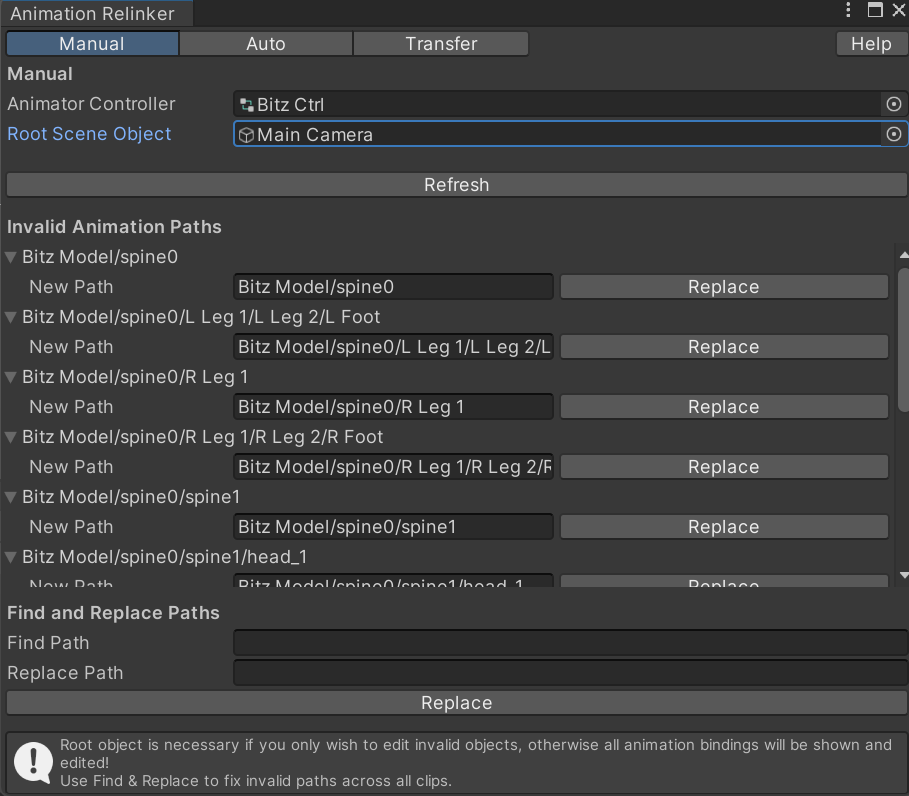
Task: Collapse the Bitz Model/spine0 foldout
Action: pos(10,257)
